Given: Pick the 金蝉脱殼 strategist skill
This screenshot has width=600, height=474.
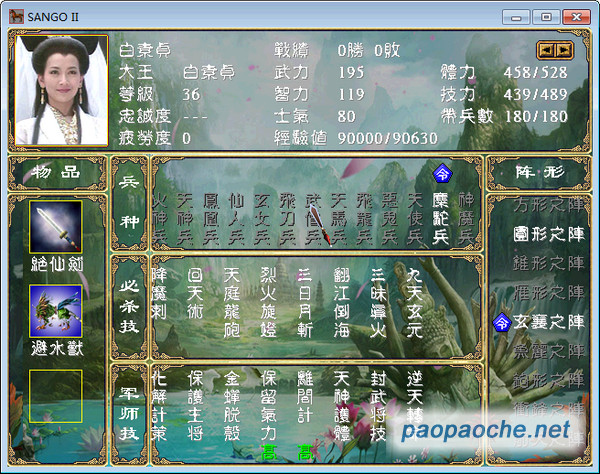Looking at the screenshot, I should [232, 406].
